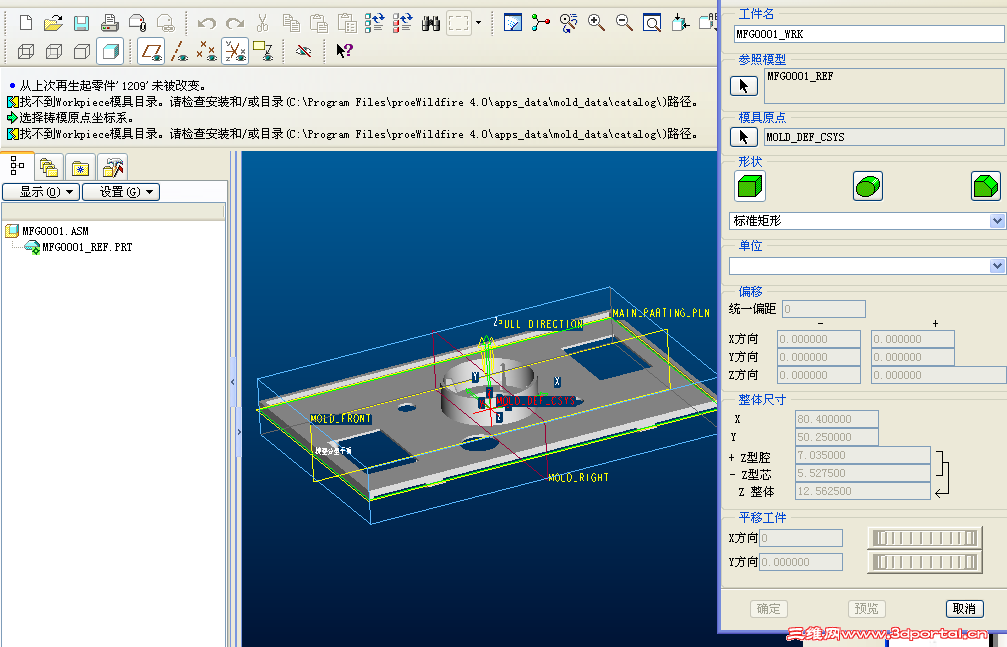Open an existing file via folder icon
The height and width of the screenshot is (647, 1007).
coord(53,23)
